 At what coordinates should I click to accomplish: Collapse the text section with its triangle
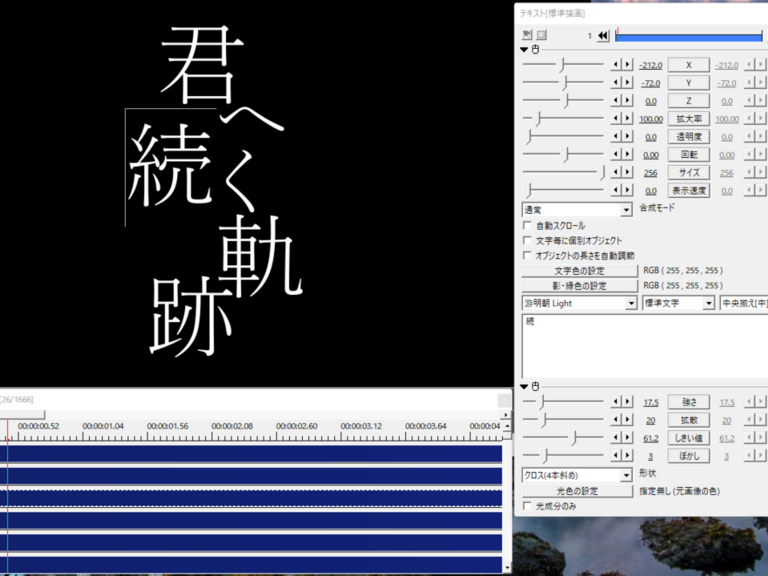524,49
